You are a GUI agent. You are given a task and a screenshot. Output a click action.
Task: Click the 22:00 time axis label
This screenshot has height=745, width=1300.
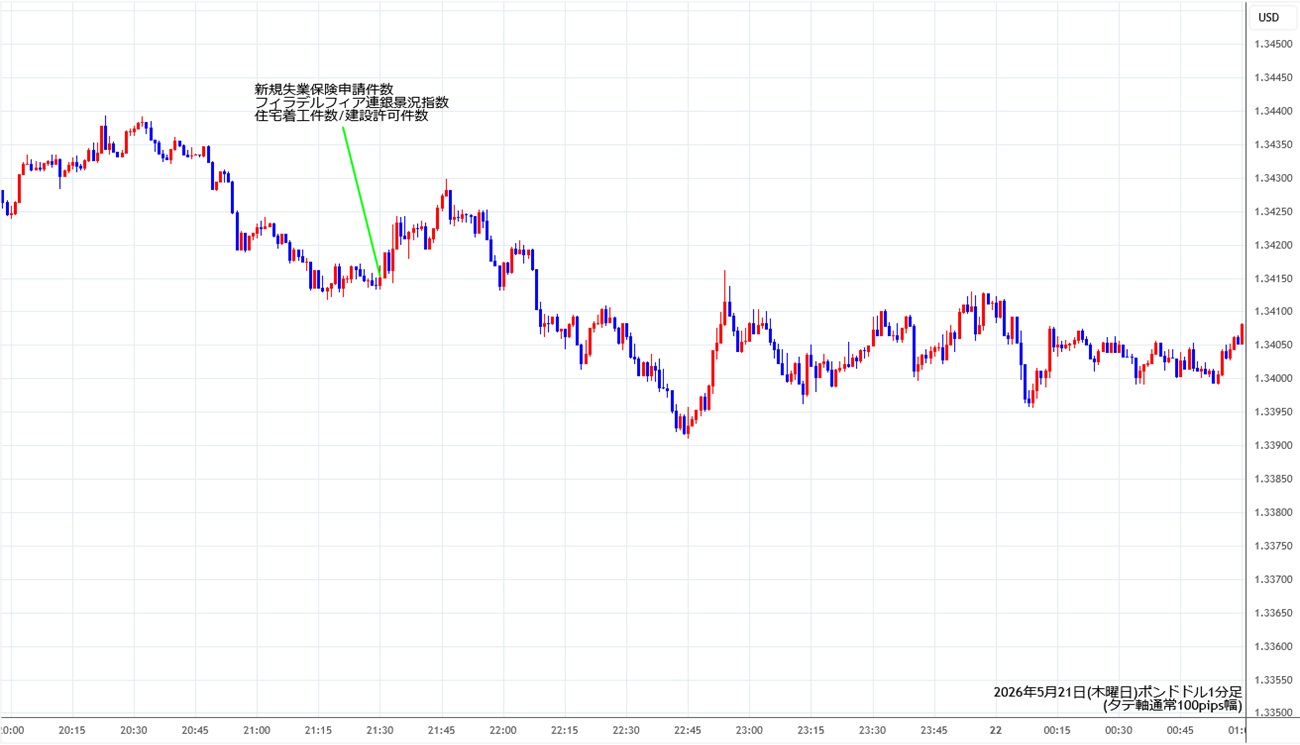coord(503,731)
